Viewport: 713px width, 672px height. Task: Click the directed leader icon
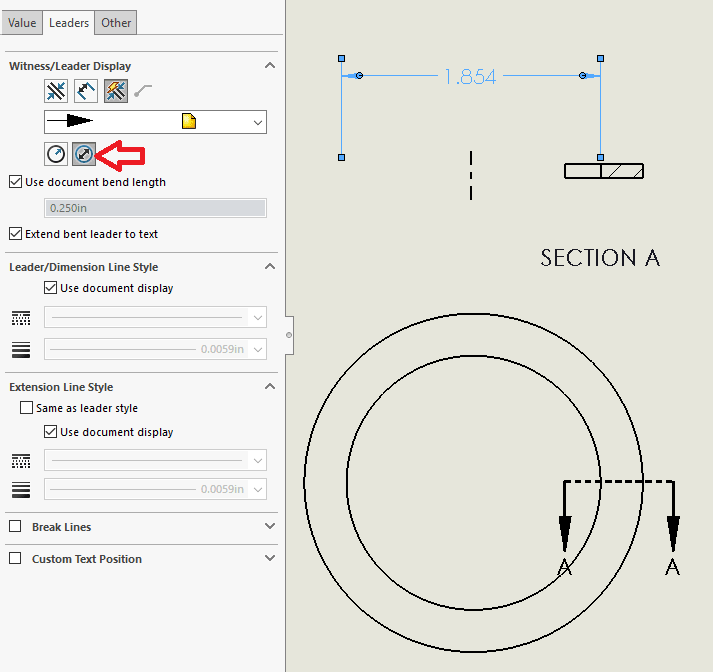coord(143,90)
